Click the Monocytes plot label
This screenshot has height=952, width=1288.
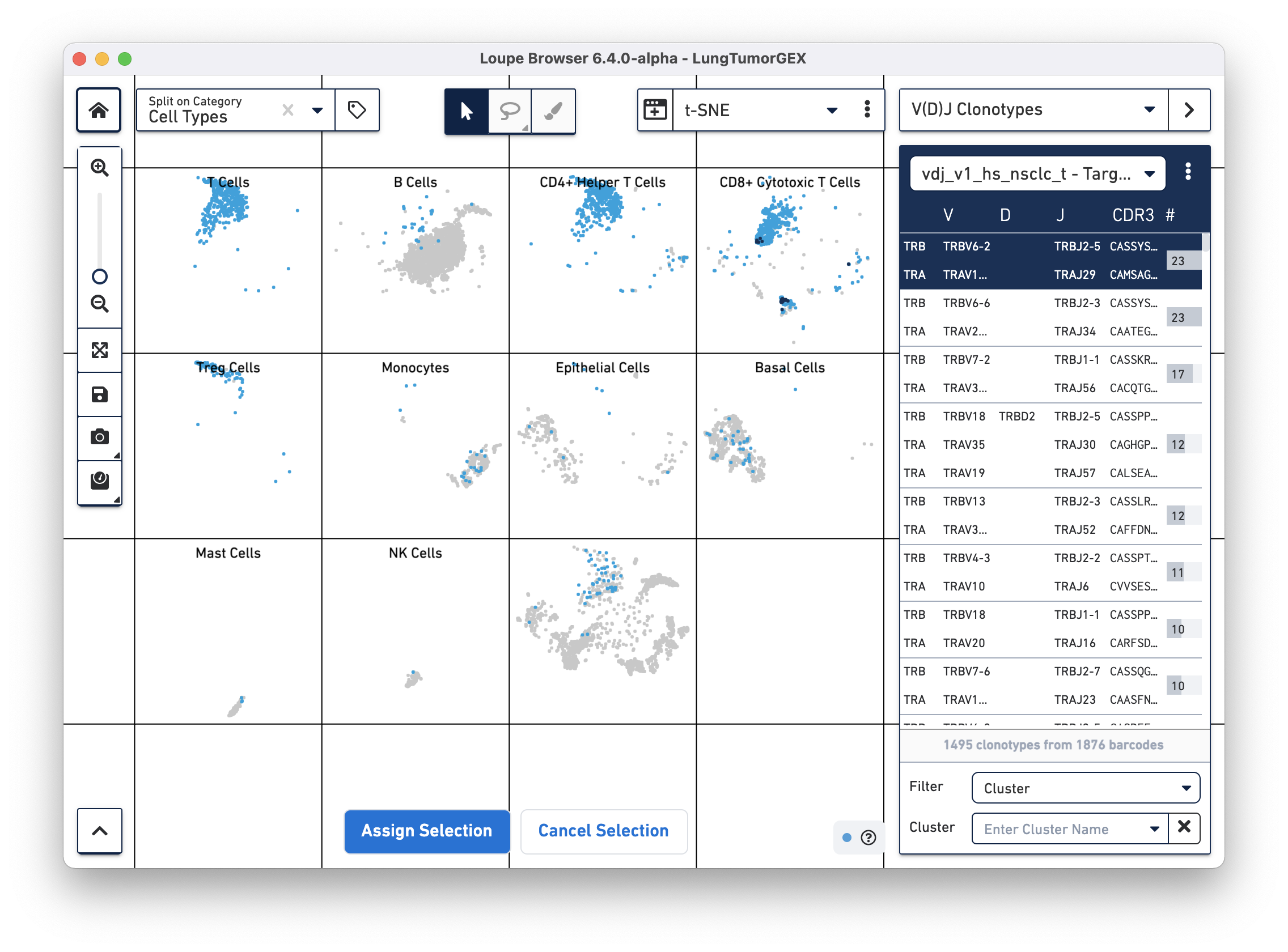click(x=414, y=368)
